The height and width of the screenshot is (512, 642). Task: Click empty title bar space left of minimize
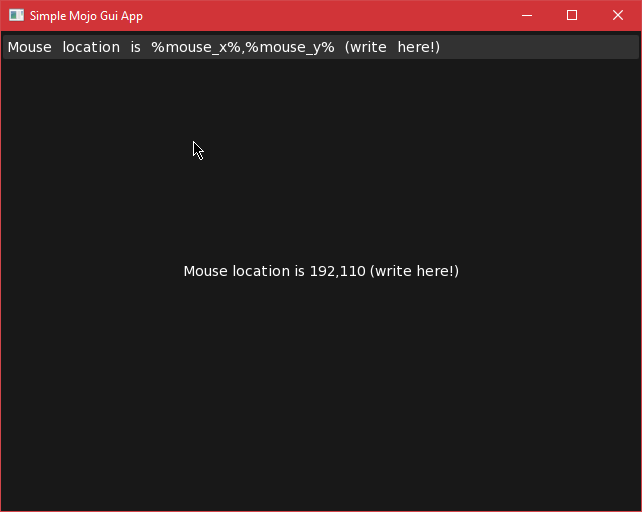(x=330, y=16)
